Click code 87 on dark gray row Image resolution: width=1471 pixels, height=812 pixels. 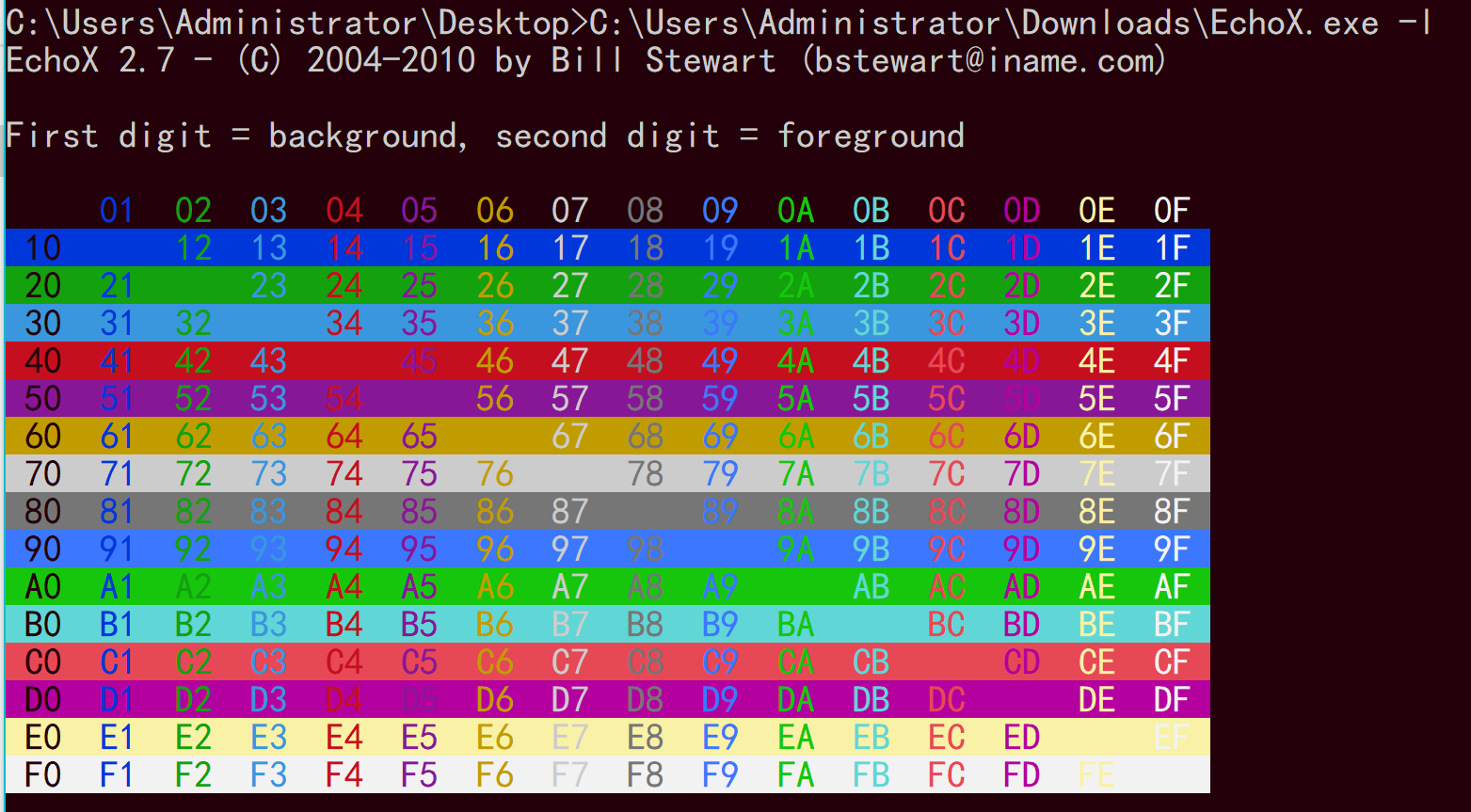click(x=569, y=511)
